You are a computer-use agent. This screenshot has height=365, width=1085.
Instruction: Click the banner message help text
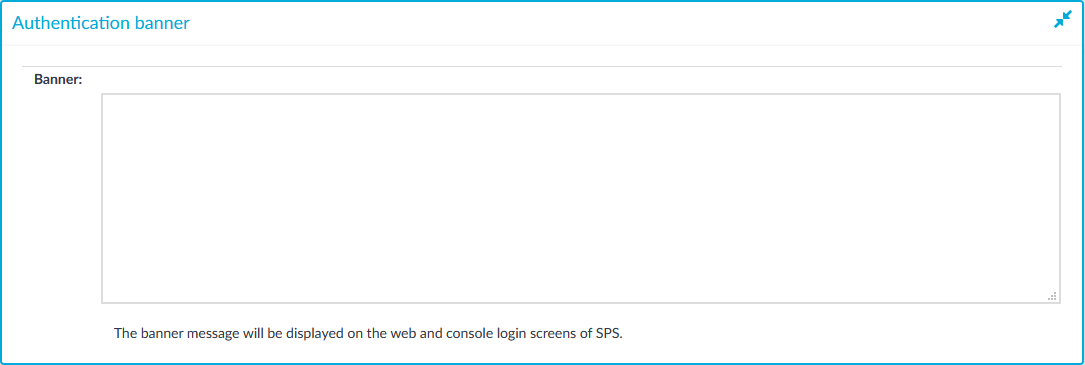tap(368, 333)
